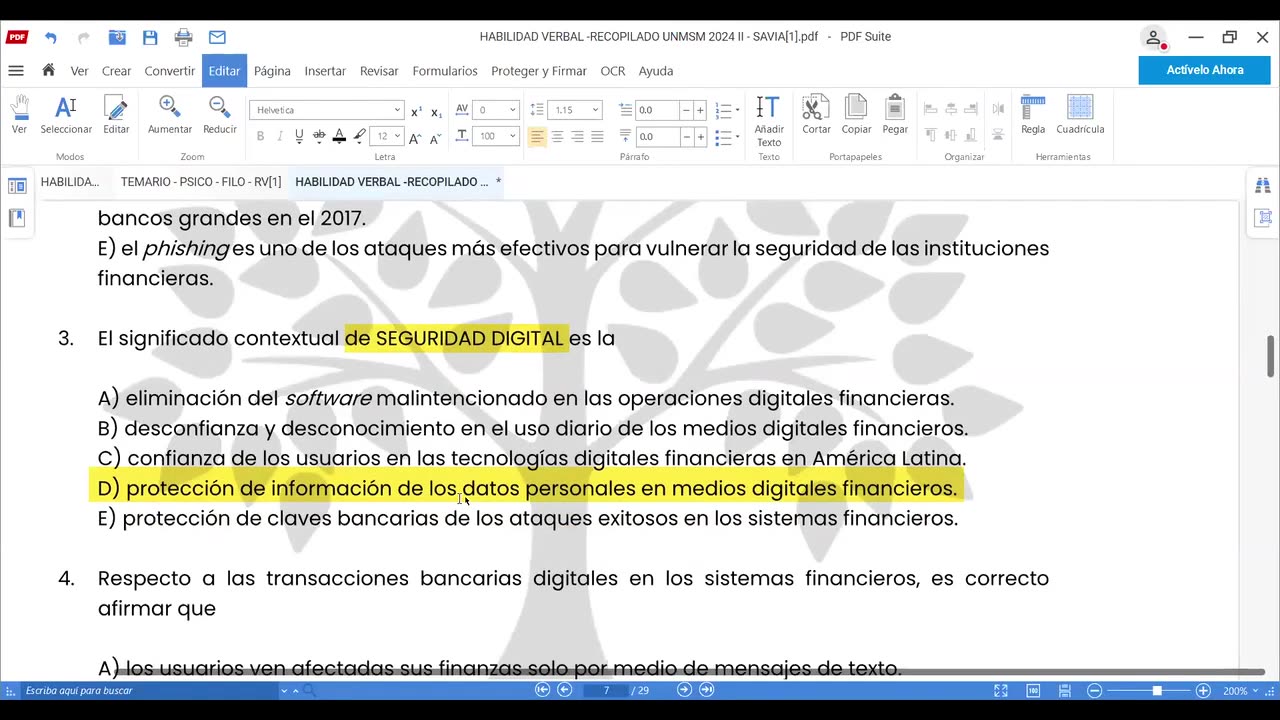Open line spacing 1.15 dropdown
Screen dimensions: 1280x720
coord(595,110)
